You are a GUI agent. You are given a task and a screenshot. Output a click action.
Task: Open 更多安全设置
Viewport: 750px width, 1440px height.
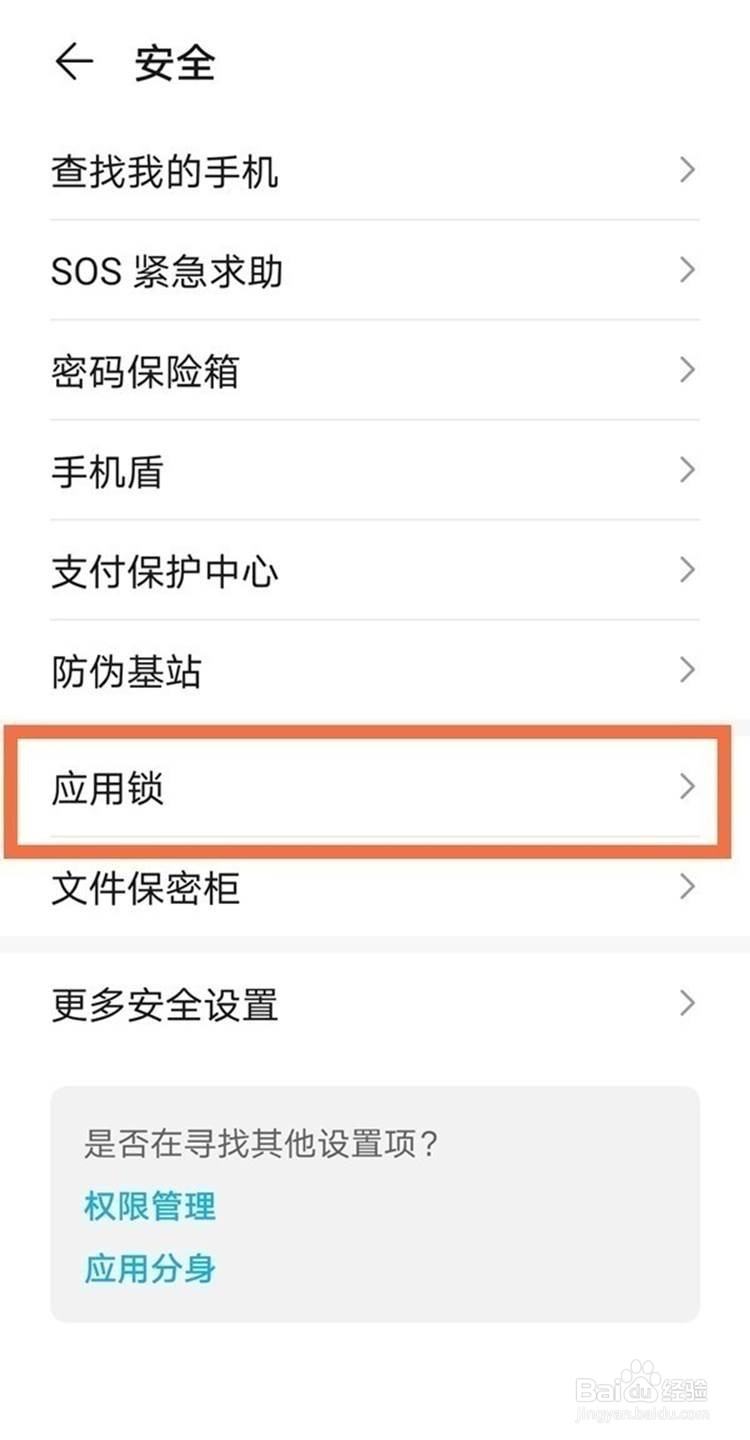pos(375,1004)
